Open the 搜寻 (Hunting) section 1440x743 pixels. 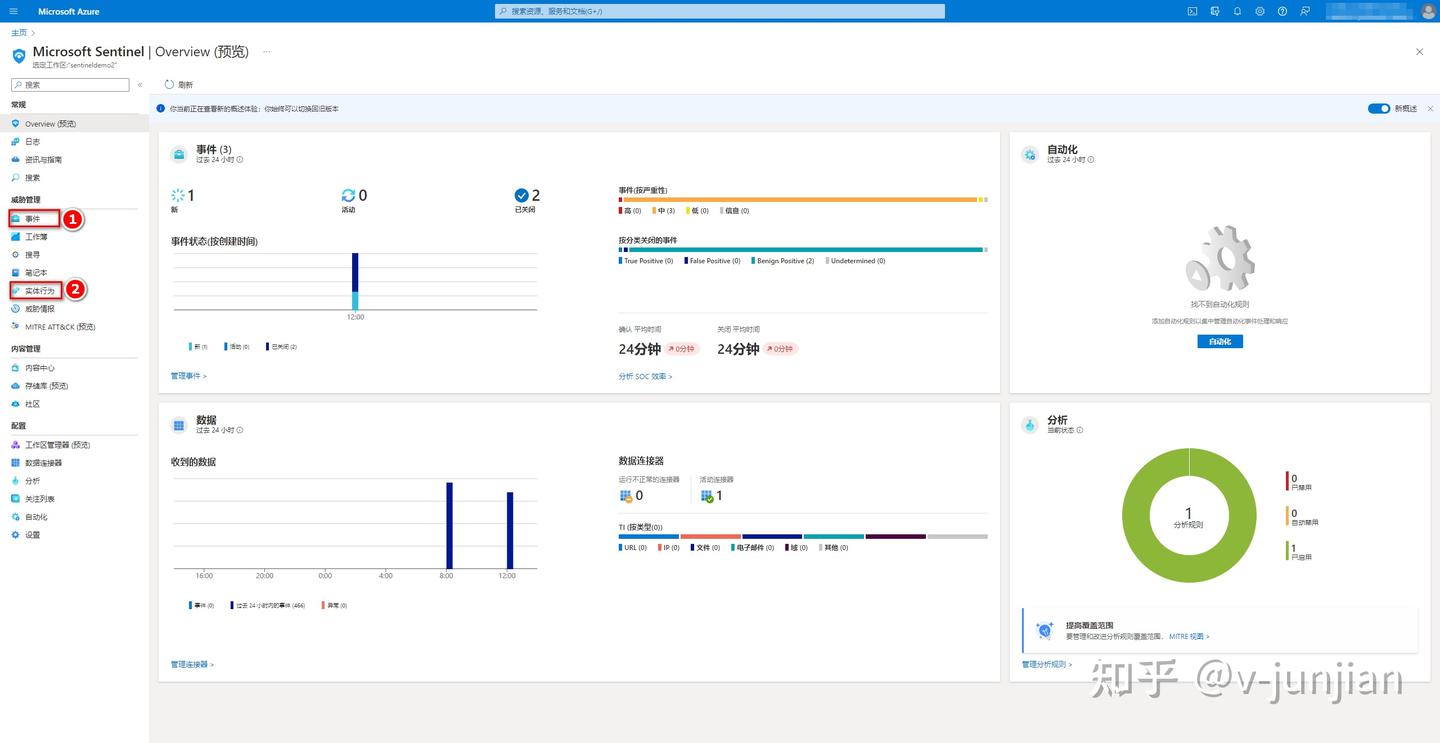coord(32,254)
